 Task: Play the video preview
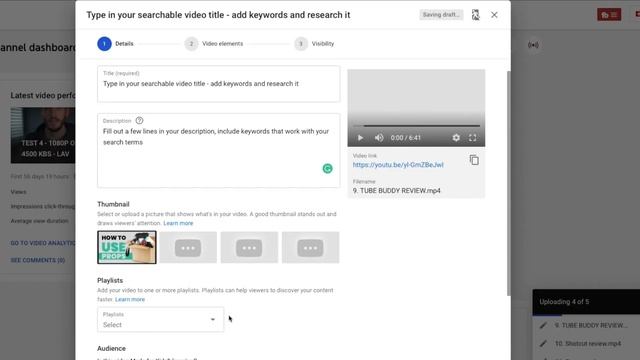(x=360, y=138)
